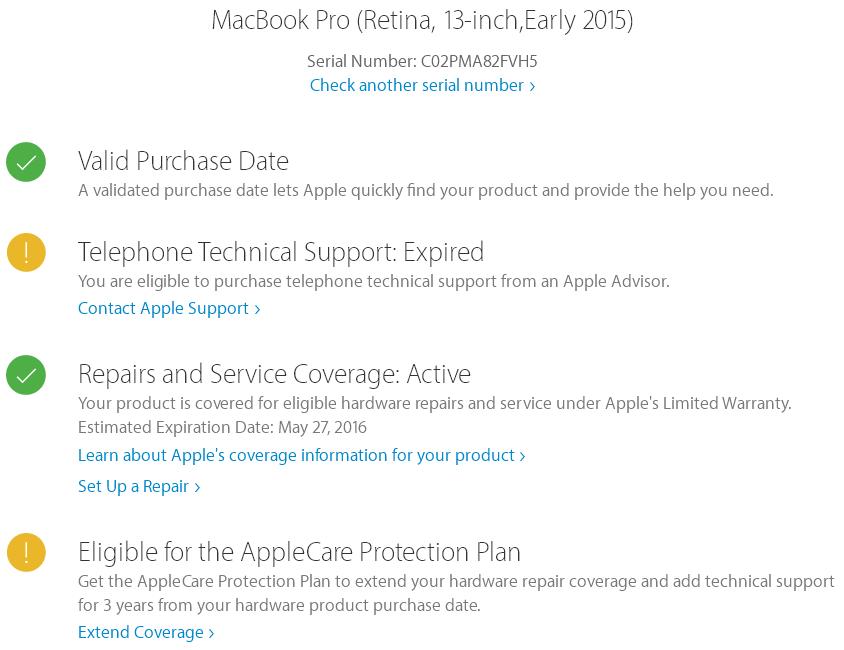Click the MacBook Pro product title
The height and width of the screenshot is (650, 844).
[422, 20]
